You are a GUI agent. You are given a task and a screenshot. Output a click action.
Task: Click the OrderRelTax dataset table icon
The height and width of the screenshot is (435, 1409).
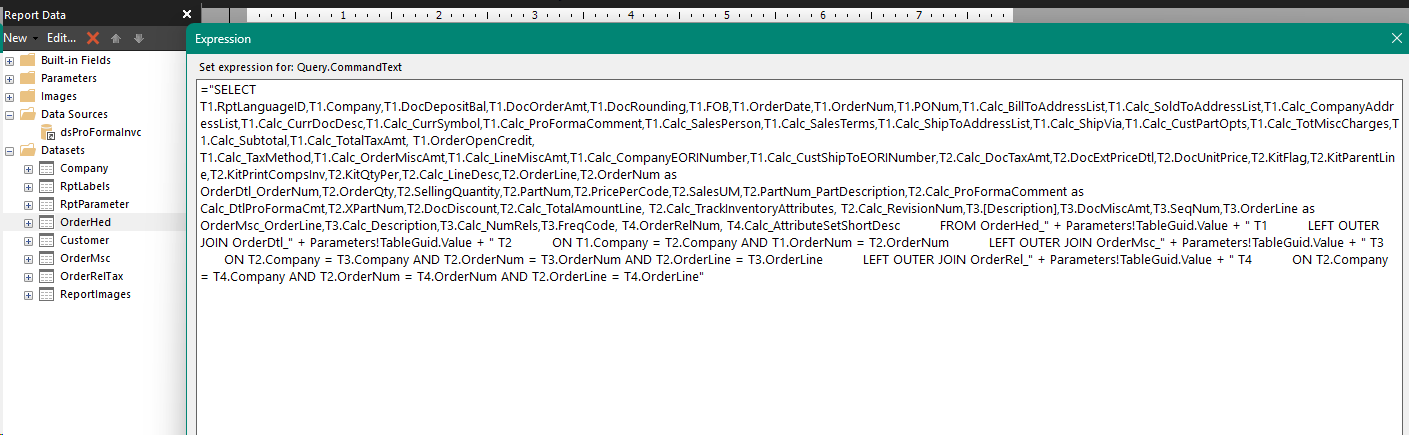(x=46, y=276)
